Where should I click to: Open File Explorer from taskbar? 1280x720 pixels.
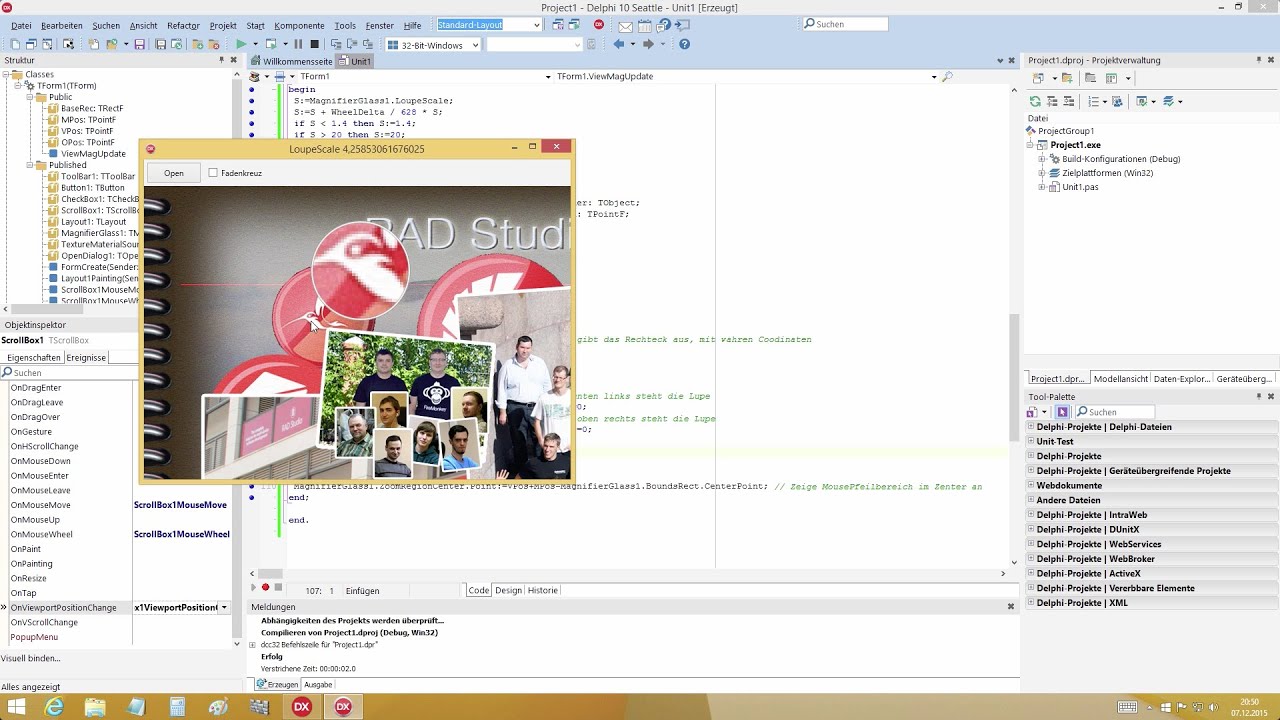pos(95,706)
